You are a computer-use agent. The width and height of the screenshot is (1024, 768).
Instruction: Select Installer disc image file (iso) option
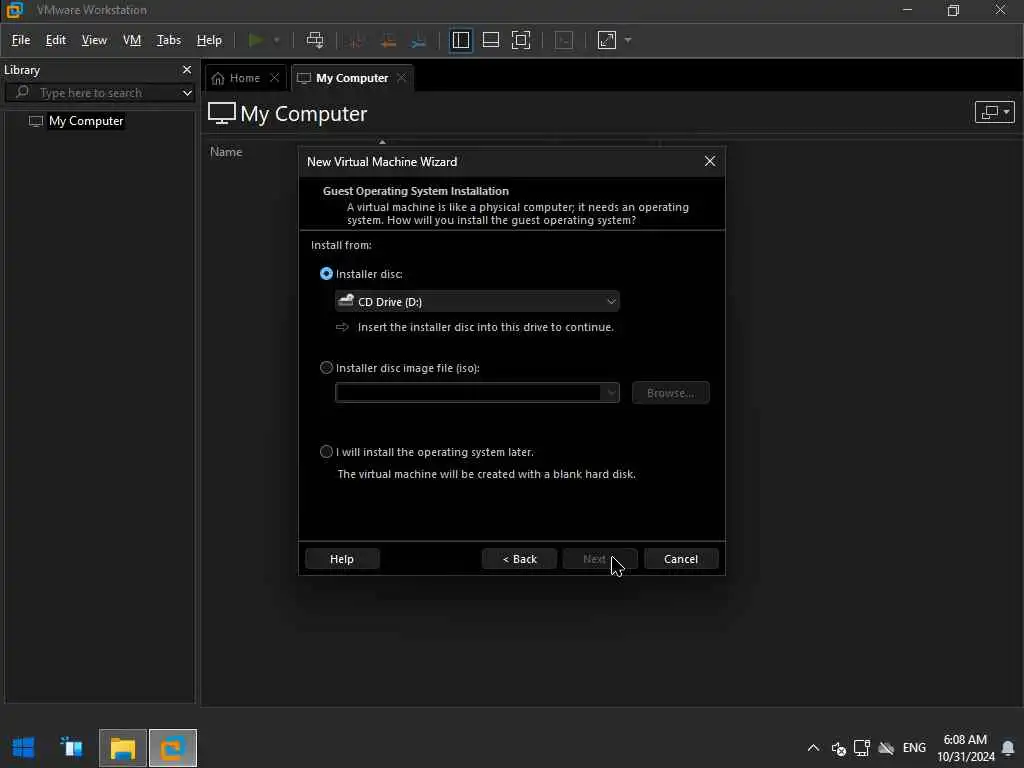[326, 368]
